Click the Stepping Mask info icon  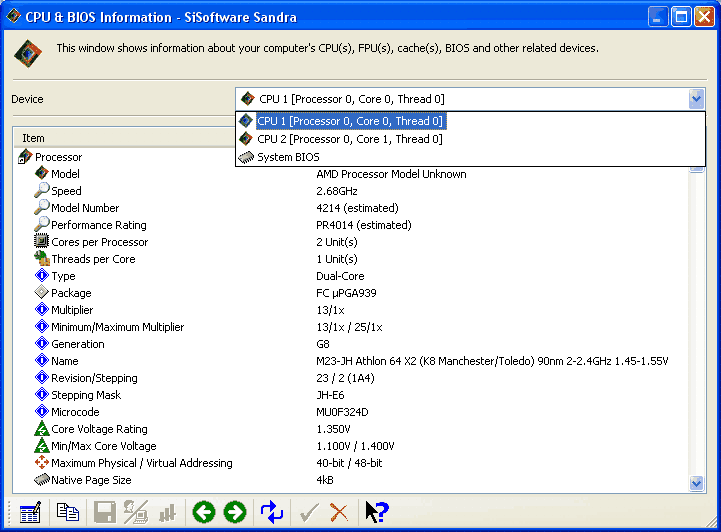click(41, 395)
